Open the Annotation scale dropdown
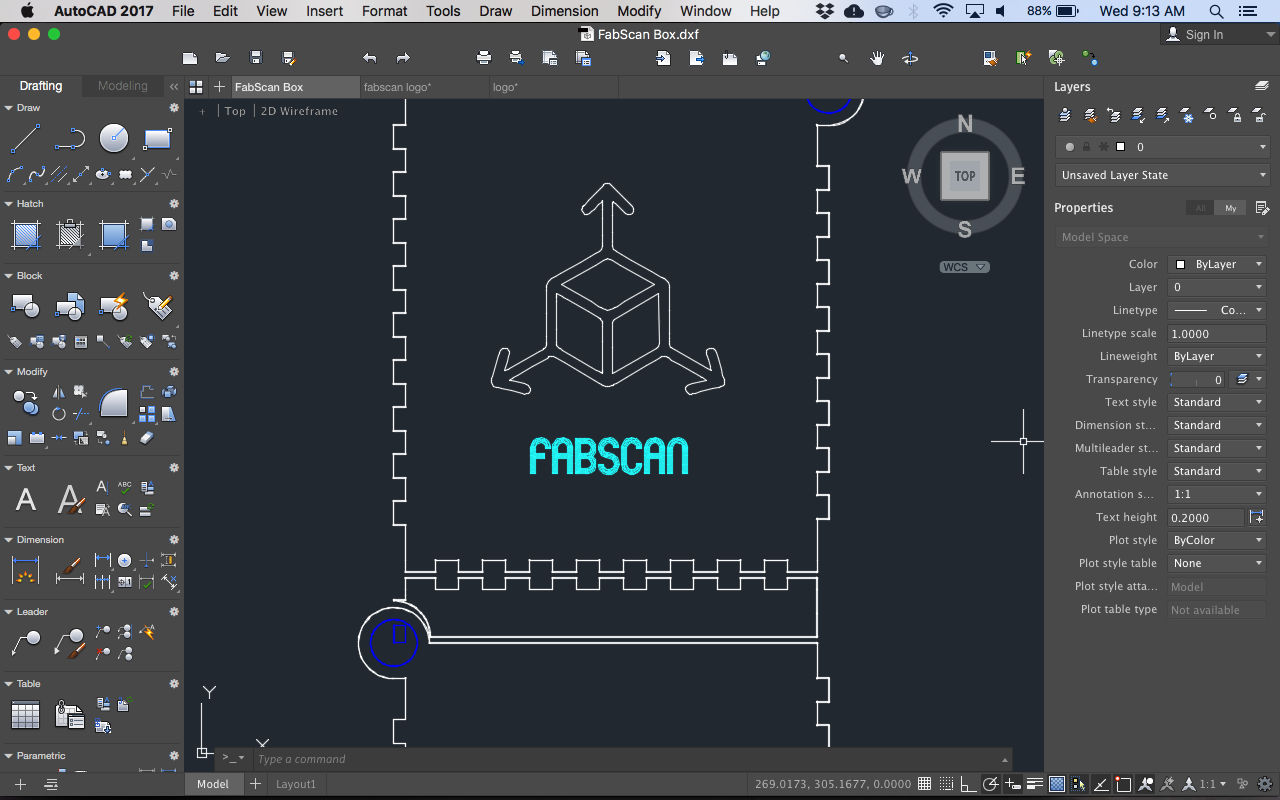The image size is (1280, 800). (x=1217, y=494)
